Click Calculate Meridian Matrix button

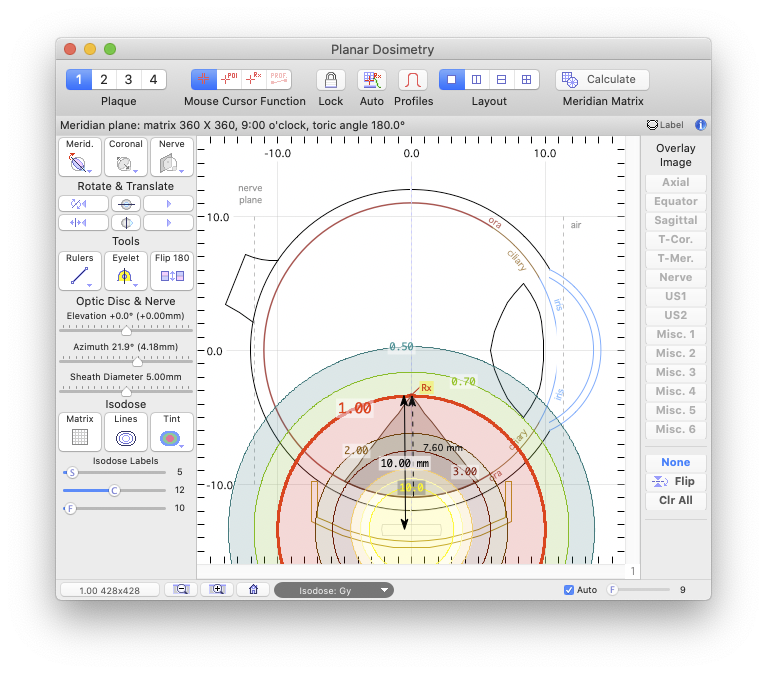coord(602,80)
